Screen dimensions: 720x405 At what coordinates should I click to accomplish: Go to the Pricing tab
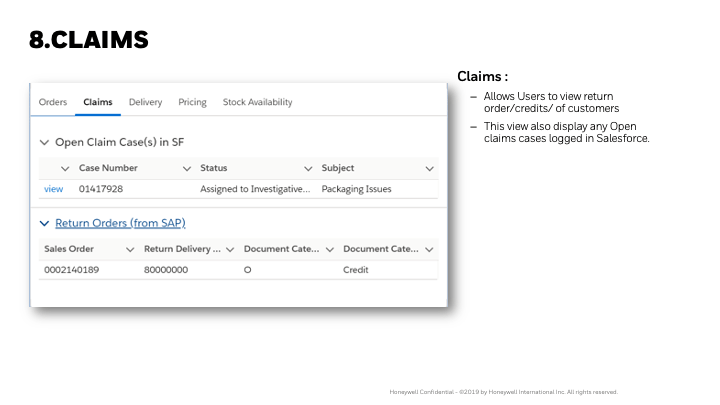[x=192, y=102]
